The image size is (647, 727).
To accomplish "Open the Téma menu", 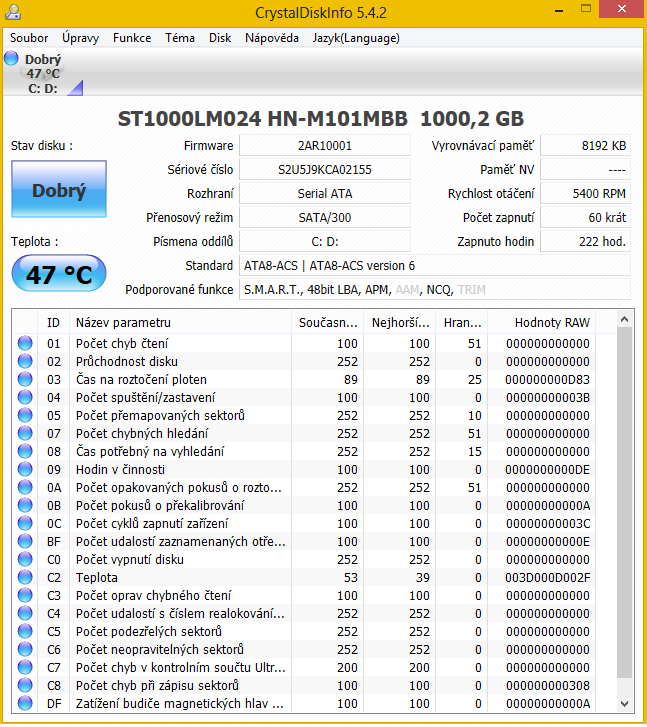I will click(x=179, y=38).
